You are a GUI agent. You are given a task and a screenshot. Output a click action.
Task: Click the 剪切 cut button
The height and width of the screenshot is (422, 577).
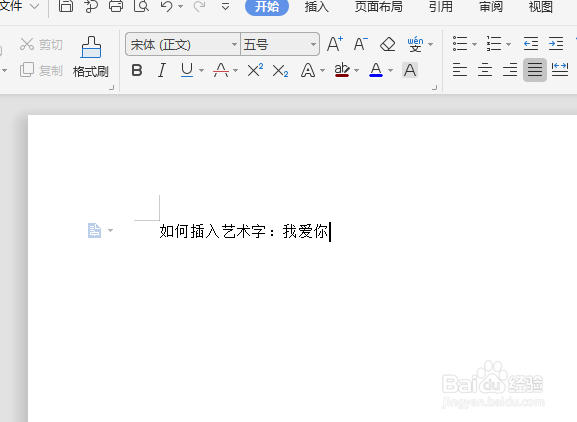pyautogui.click(x=41, y=45)
